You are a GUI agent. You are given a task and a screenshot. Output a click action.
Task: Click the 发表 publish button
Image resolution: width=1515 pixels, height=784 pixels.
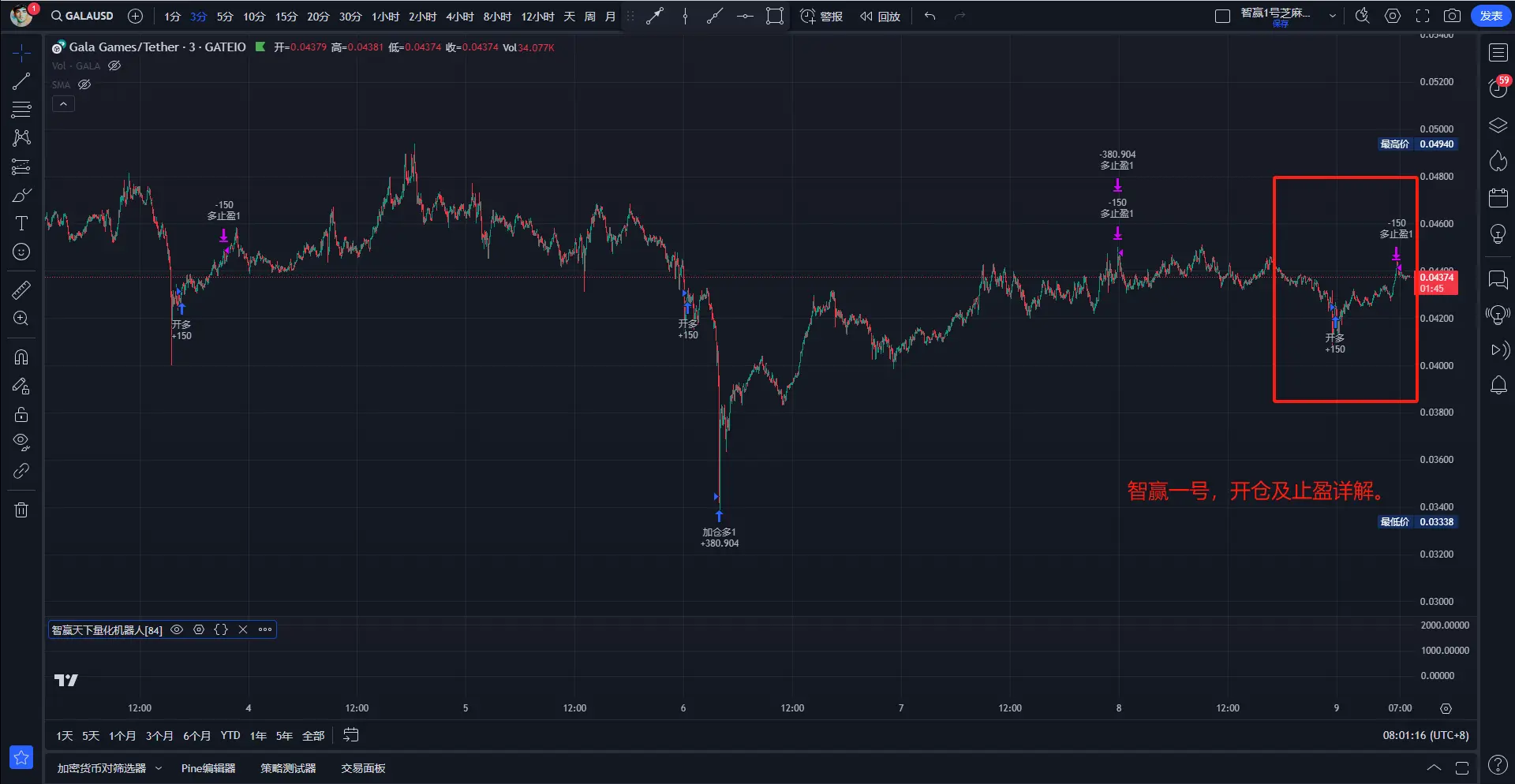point(1491,16)
